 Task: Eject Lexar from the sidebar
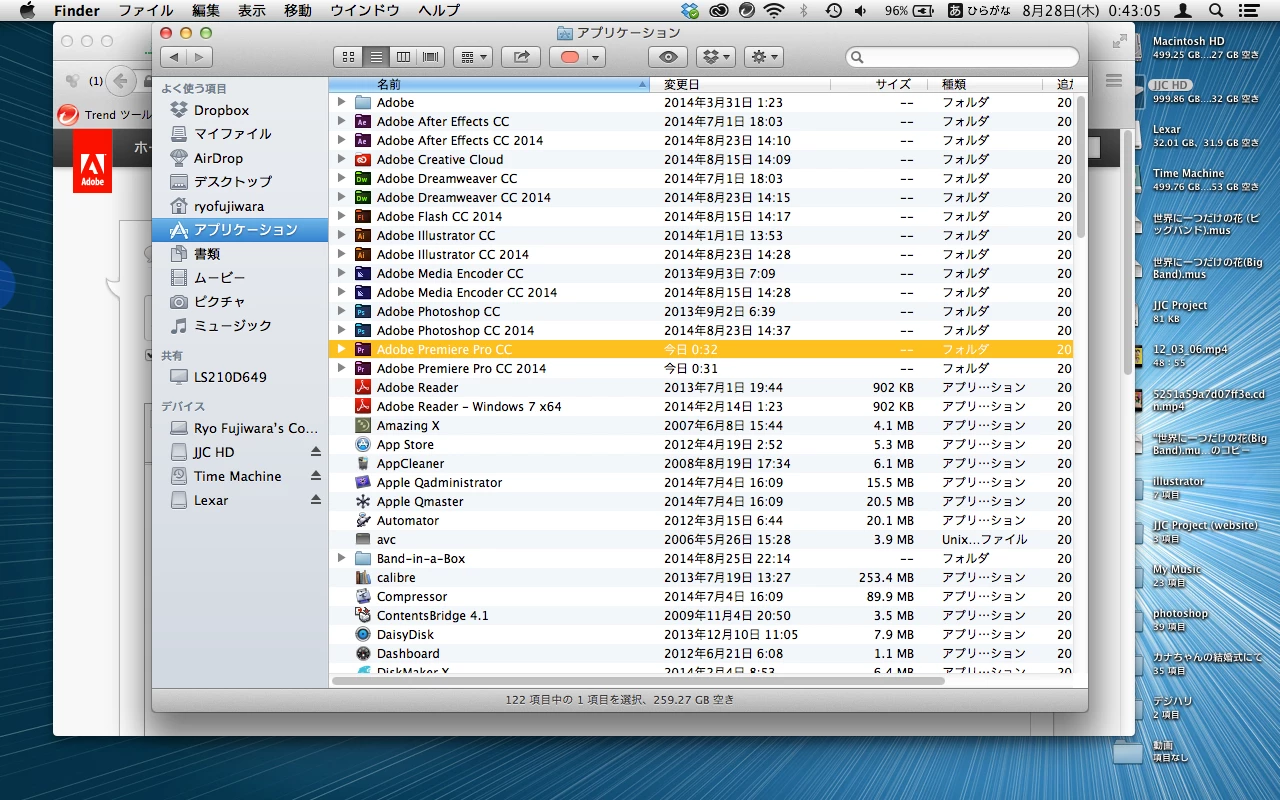(x=316, y=501)
